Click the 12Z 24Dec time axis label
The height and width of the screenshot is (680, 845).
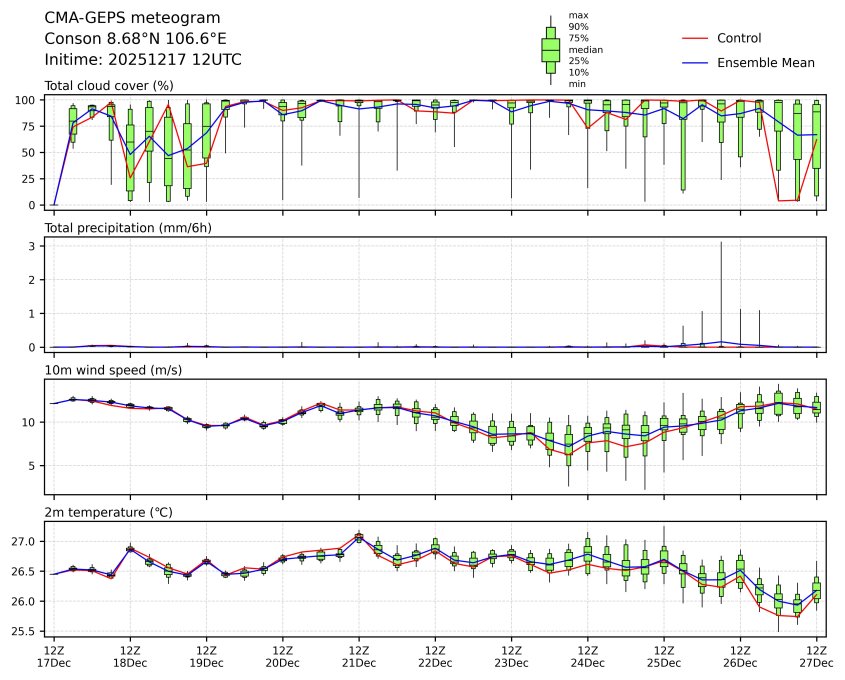click(x=587, y=656)
